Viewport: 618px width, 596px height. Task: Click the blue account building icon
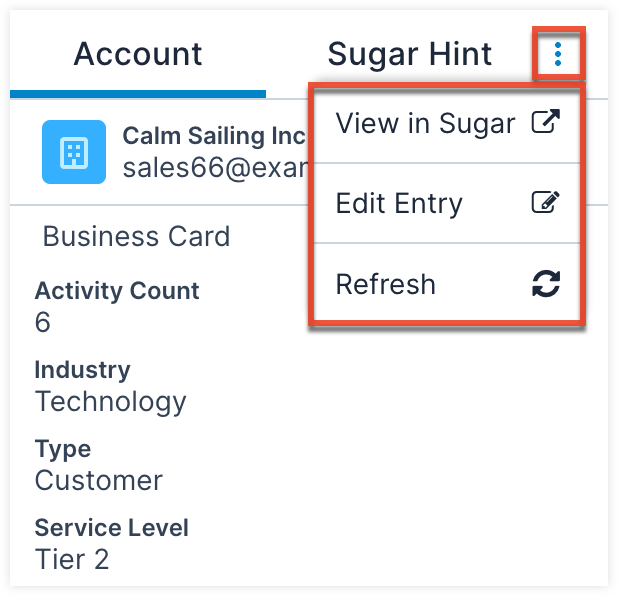73,152
